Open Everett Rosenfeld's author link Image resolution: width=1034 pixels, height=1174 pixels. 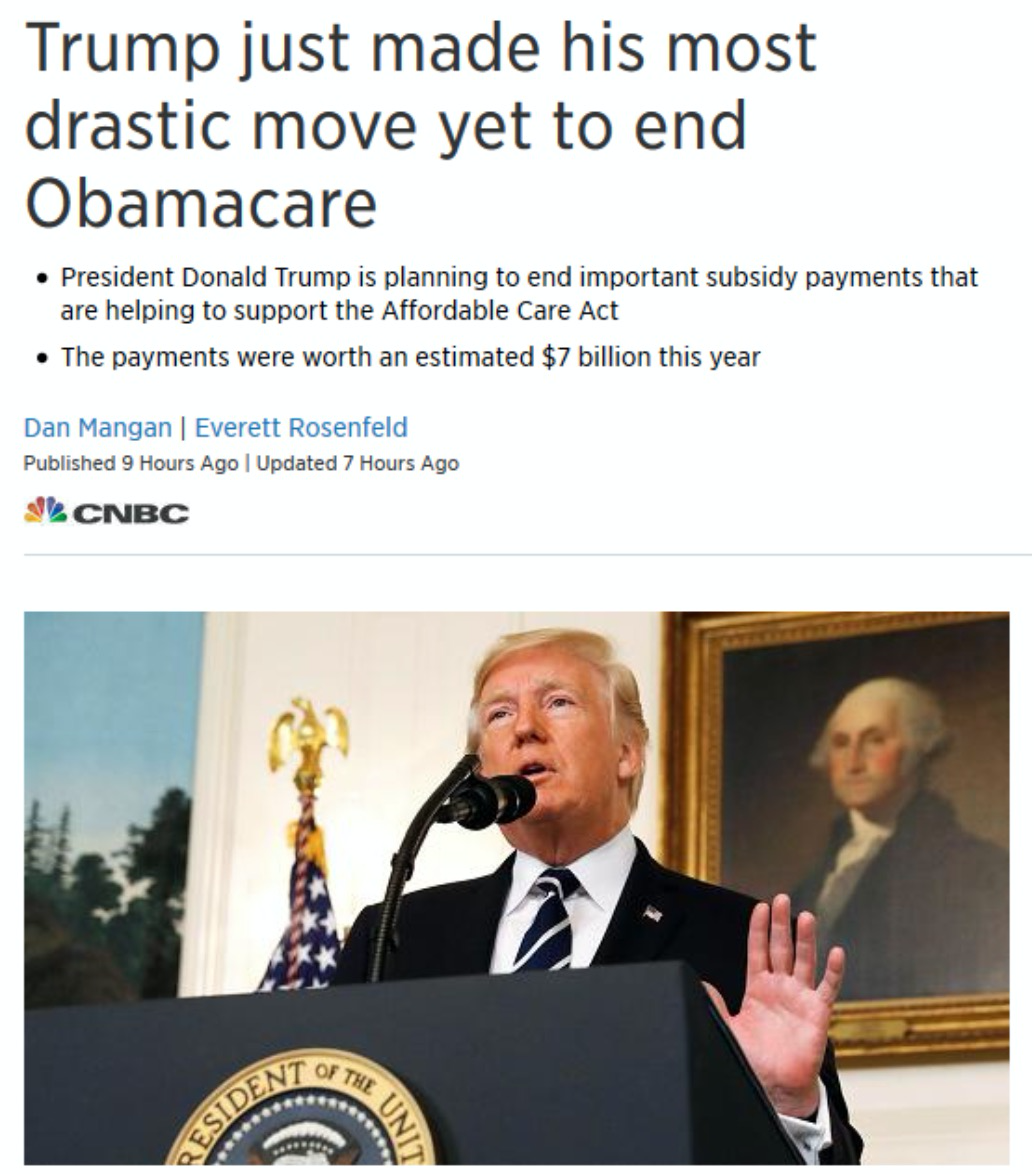point(301,428)
